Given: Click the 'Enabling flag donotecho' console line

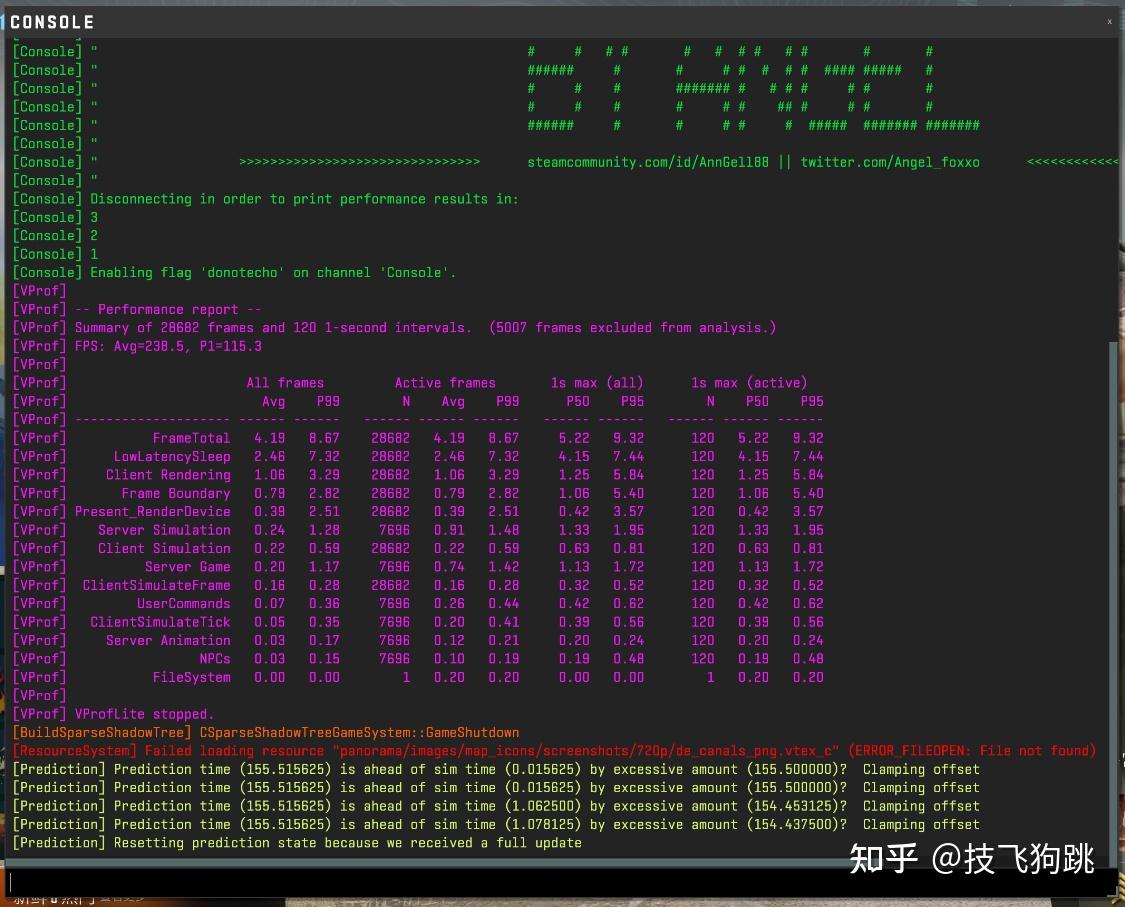Looking at the screenshot, I should click(x=234, y=273).
